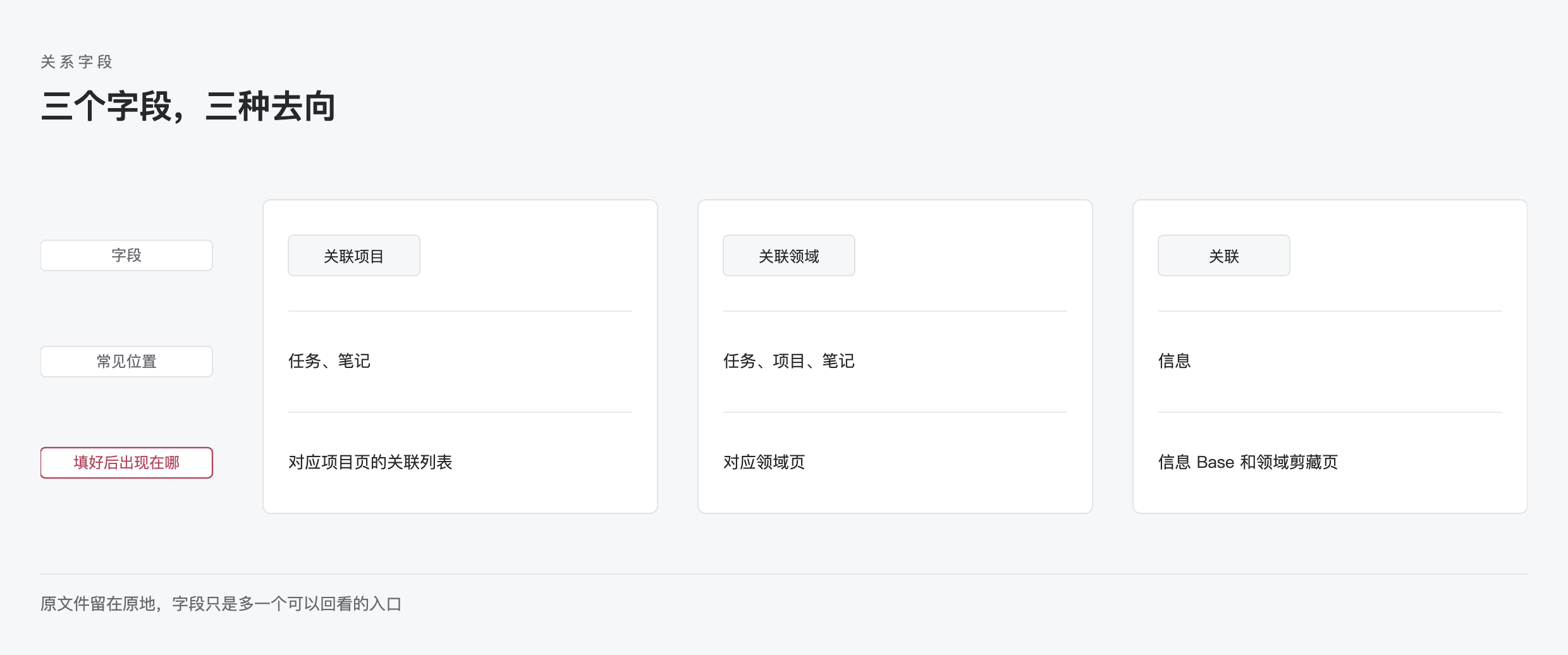The image size is (1568, 655).
Task: Click the red 填好后出现在哪 label
Action: coord(126,463)
